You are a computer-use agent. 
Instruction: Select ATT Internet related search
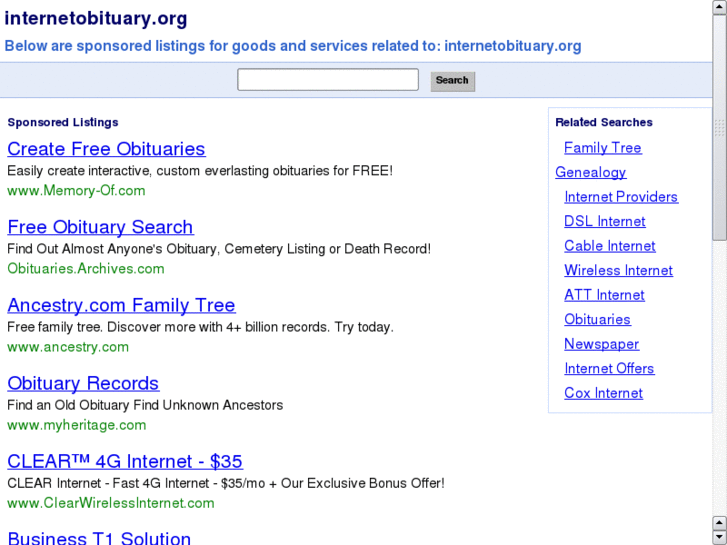[604, 295]
